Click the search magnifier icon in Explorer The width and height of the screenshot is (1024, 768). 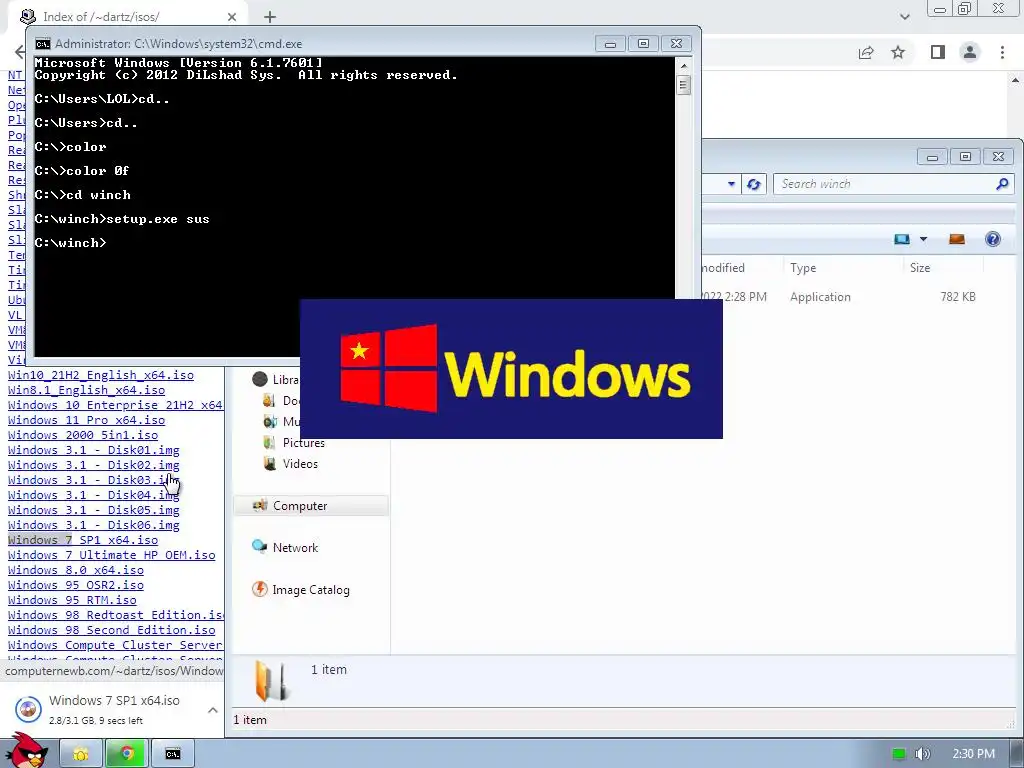(x=1002, y=184)
